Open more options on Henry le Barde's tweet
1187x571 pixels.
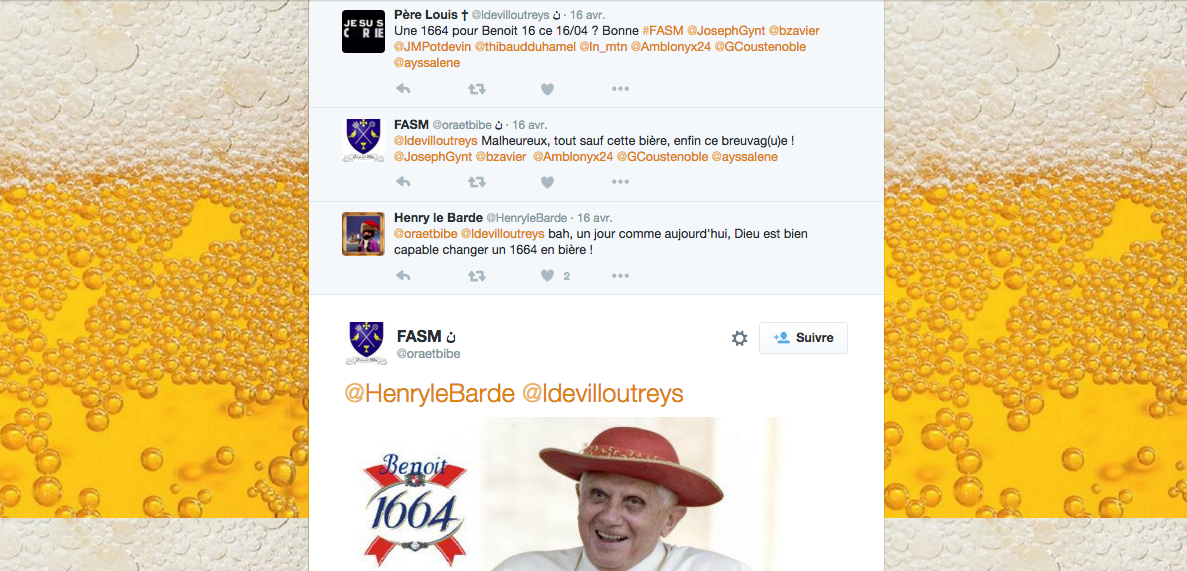(x=620, y=276)
